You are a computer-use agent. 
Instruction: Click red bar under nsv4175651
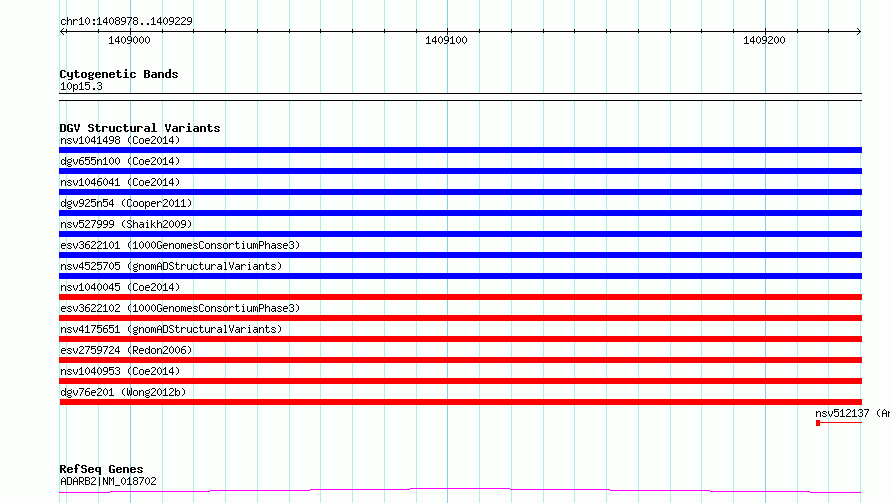(x=460, y=339)
